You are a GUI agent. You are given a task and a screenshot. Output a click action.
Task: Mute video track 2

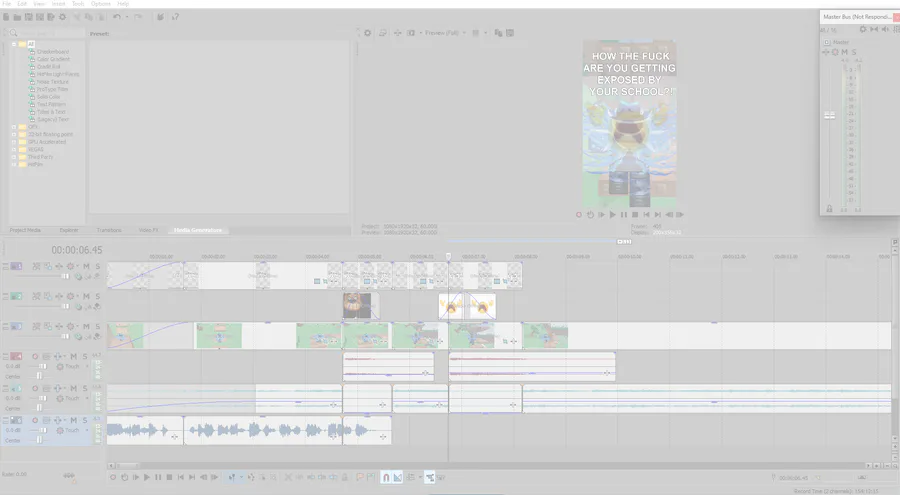pos(86,296)
